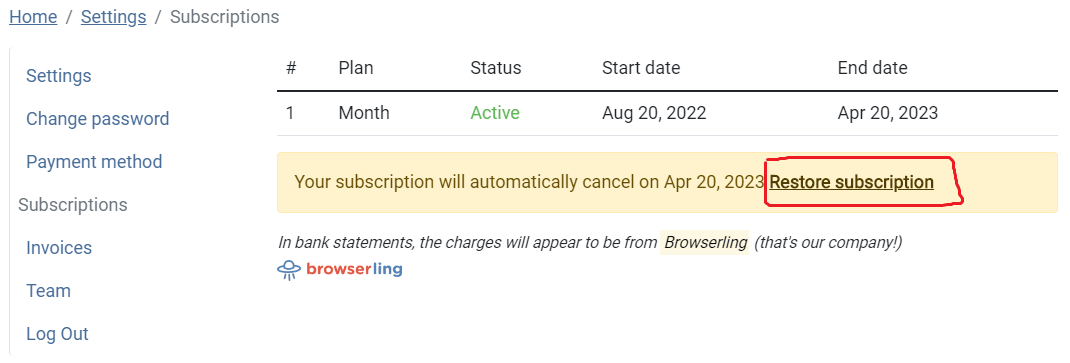Click the Plan column header
This screenshot has height=363, width=1070.
pos(356,68)
